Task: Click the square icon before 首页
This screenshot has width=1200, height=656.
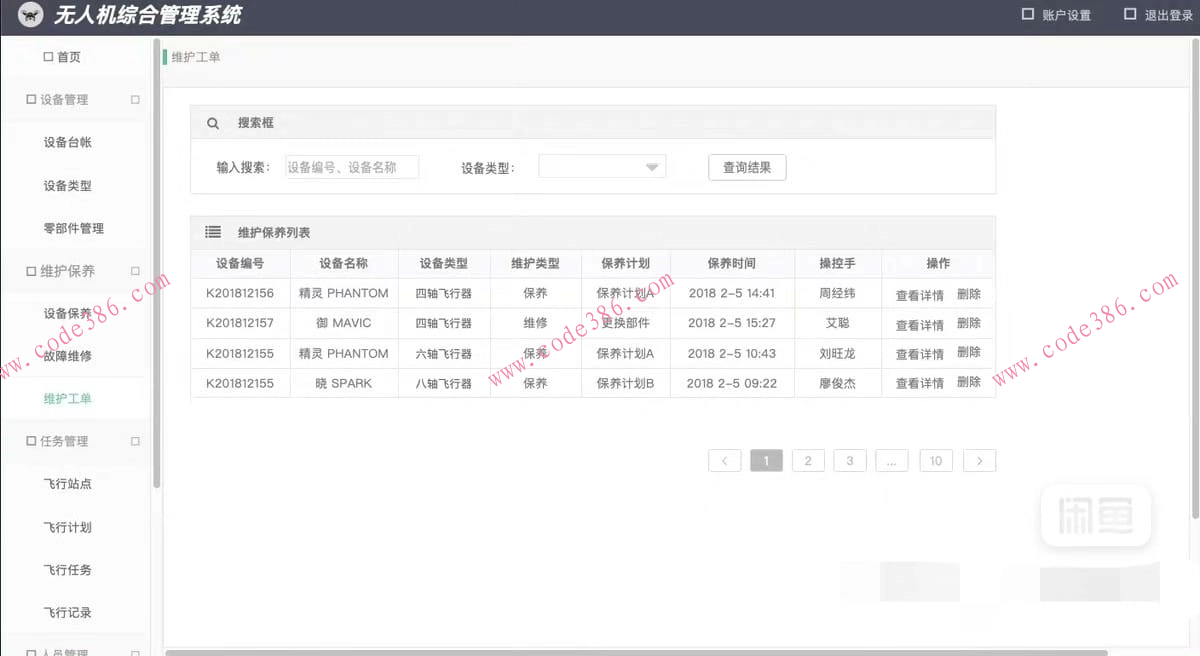Action: pyautogui.click(x=48, y=57)
